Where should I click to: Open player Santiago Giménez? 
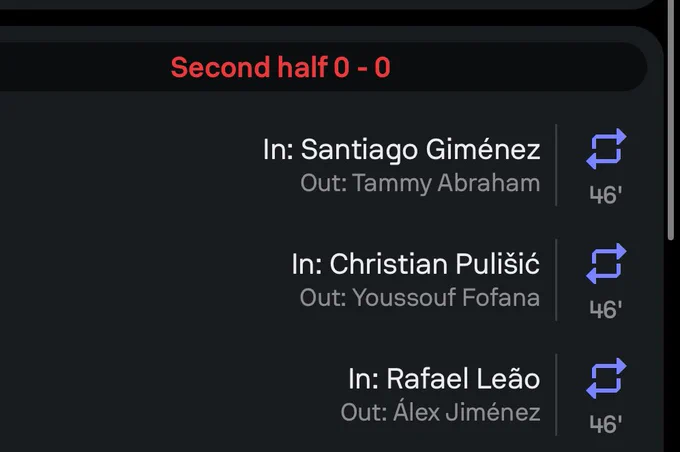pyautogui.click(x=421, y=150)
